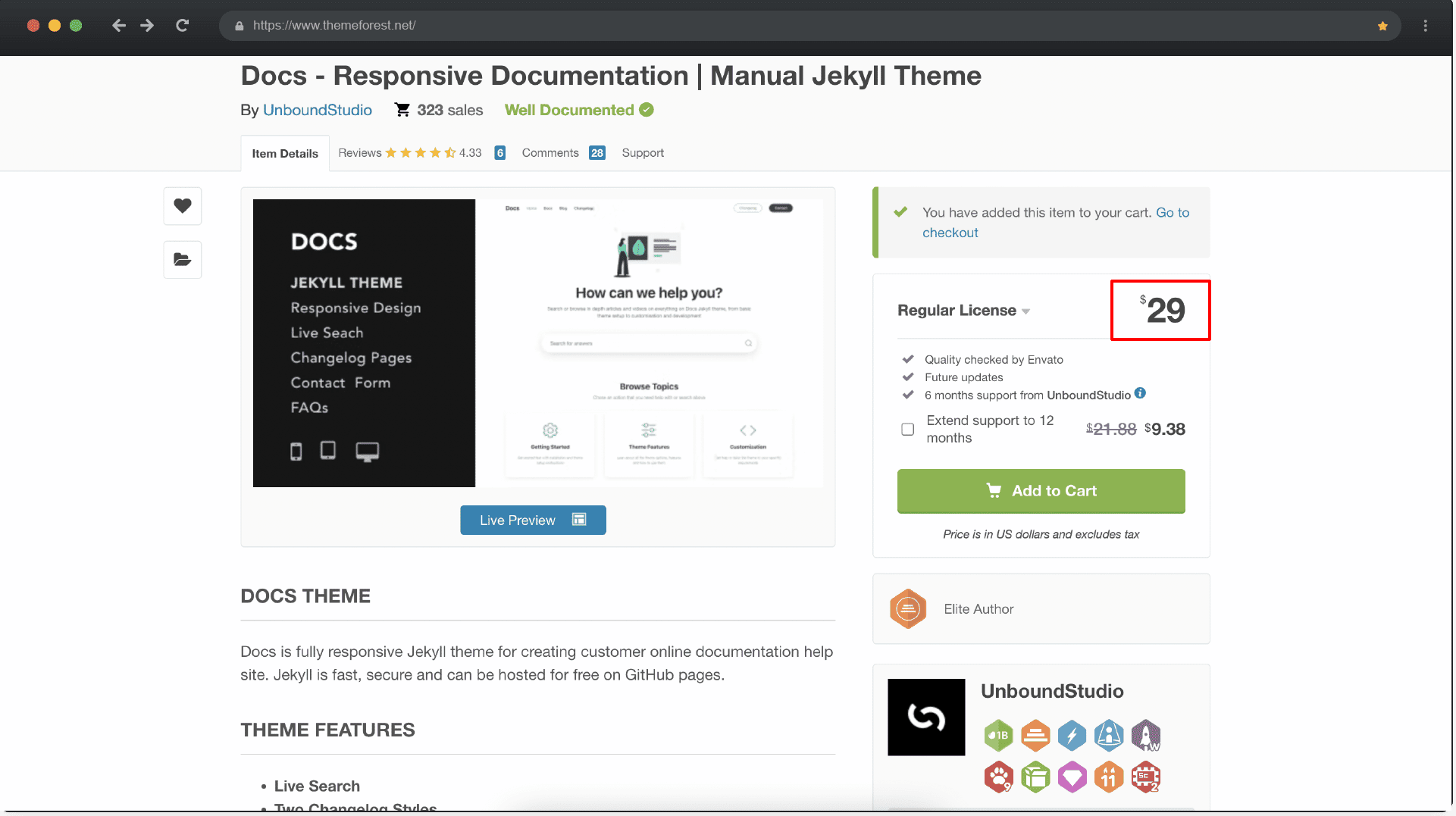Click the Well Documented green checkmark badge

point(647,110)
